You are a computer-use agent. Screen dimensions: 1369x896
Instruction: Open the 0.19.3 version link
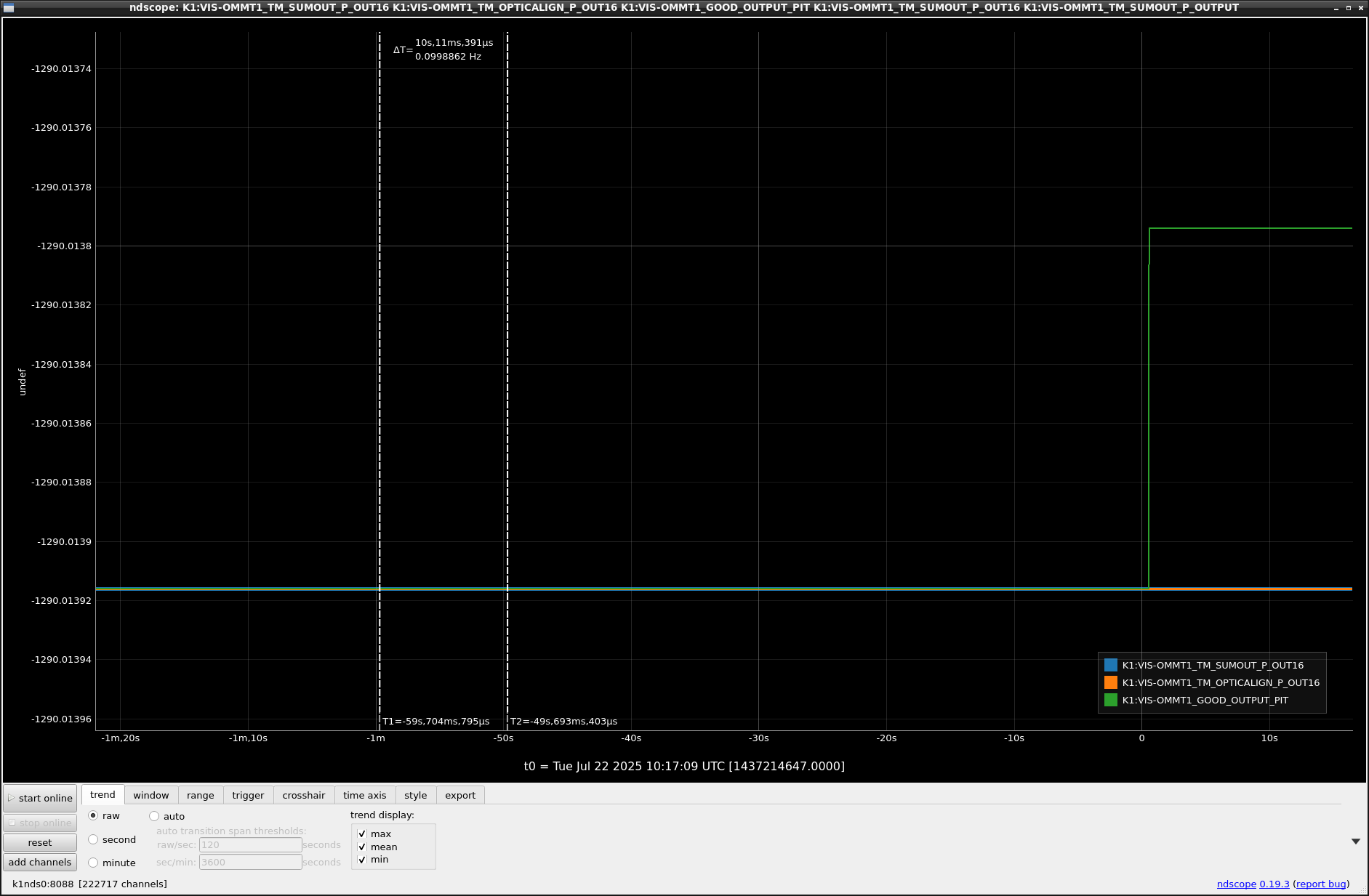tap(1274, 884)
